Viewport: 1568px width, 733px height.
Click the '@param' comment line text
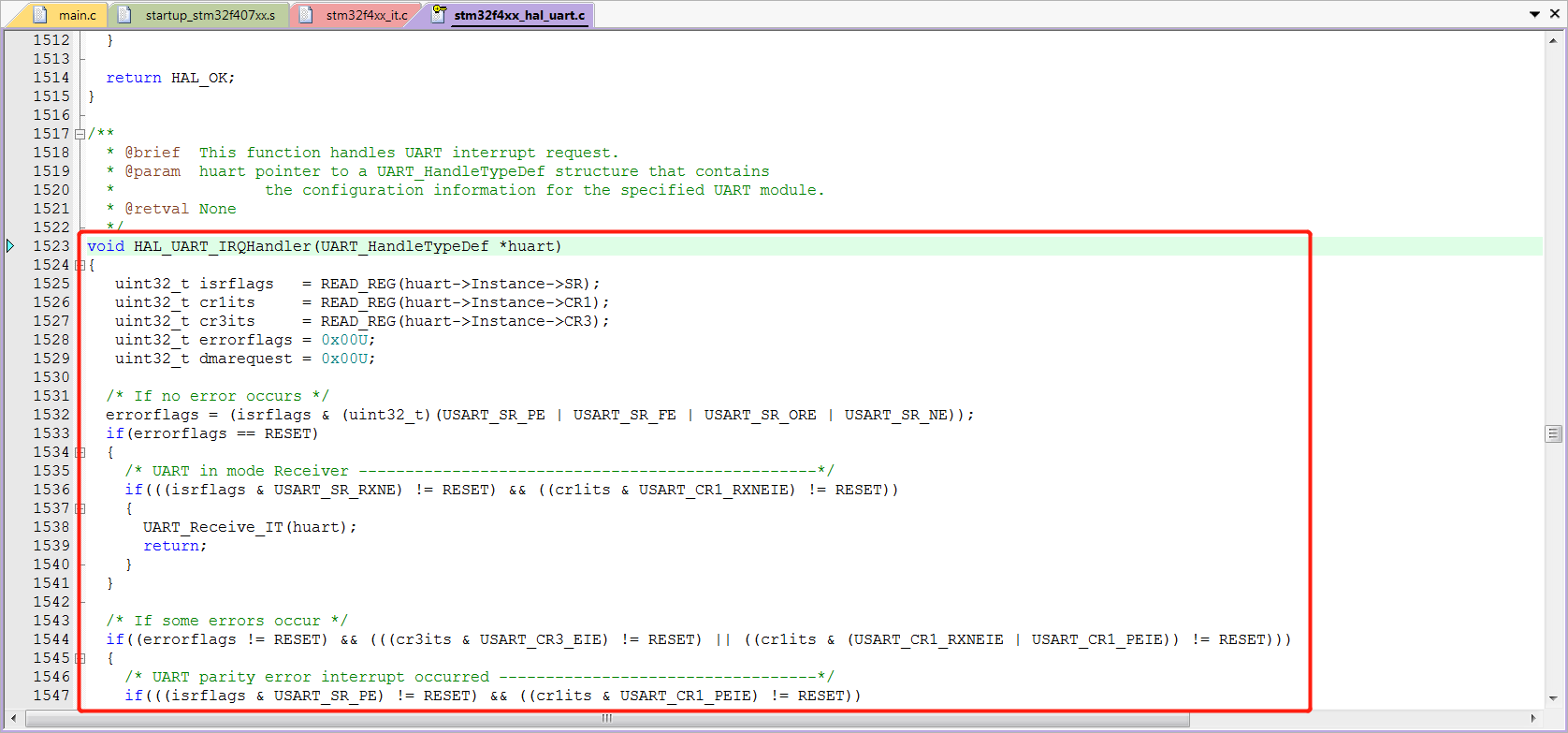pos(438,171)
